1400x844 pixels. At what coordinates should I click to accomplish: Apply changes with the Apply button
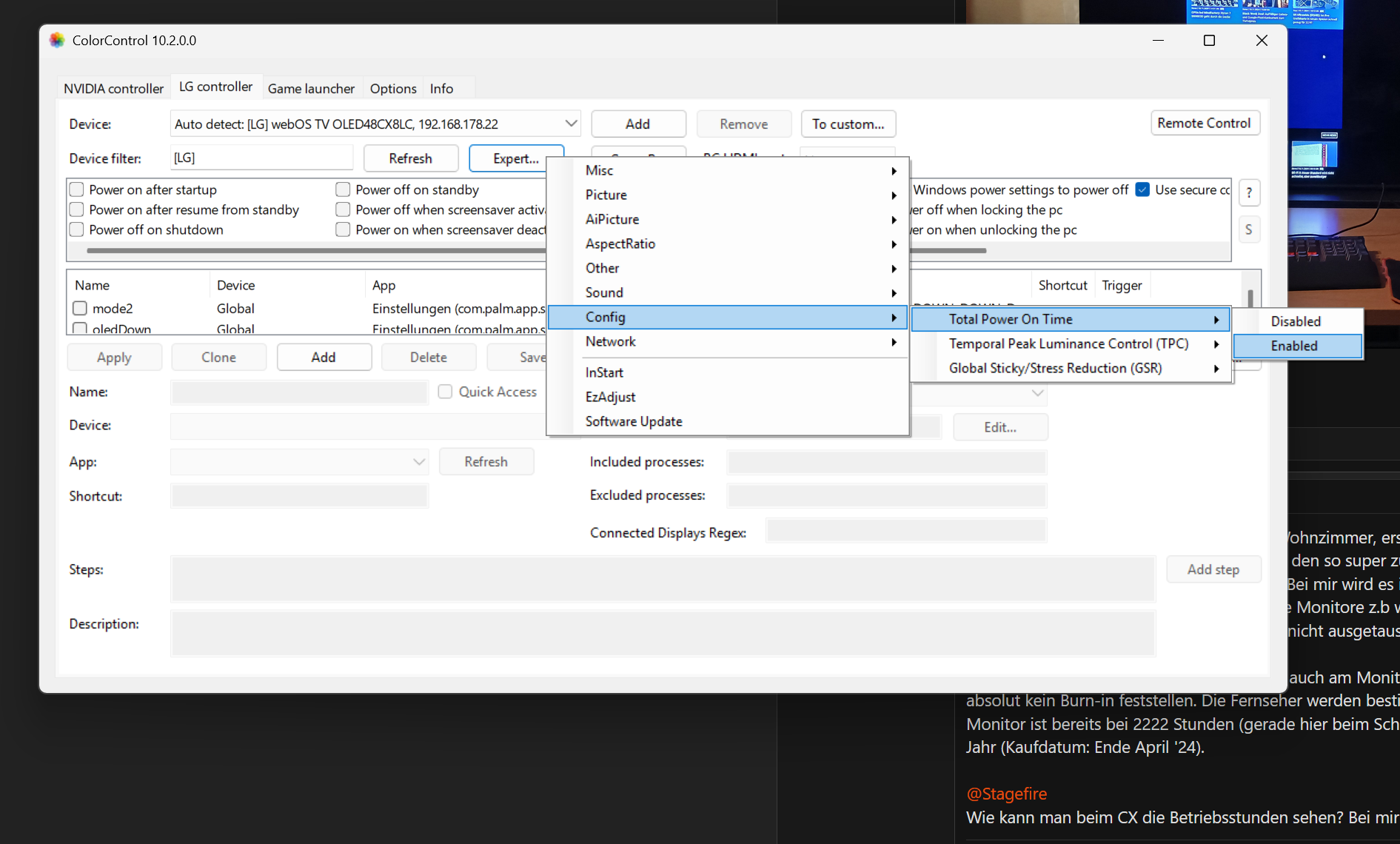[x=114, y=356]
